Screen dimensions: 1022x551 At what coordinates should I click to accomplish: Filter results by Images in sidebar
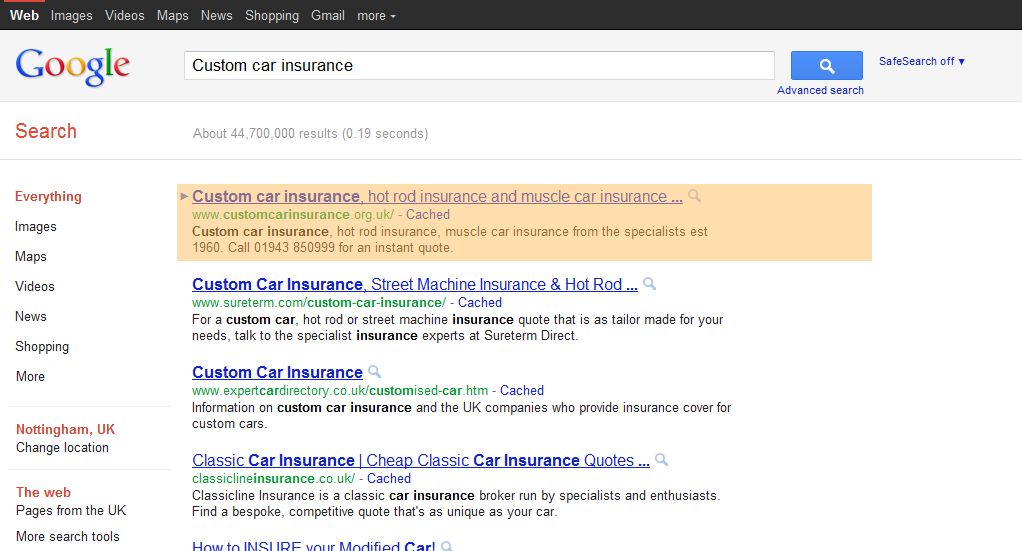[x=36, y=226]
